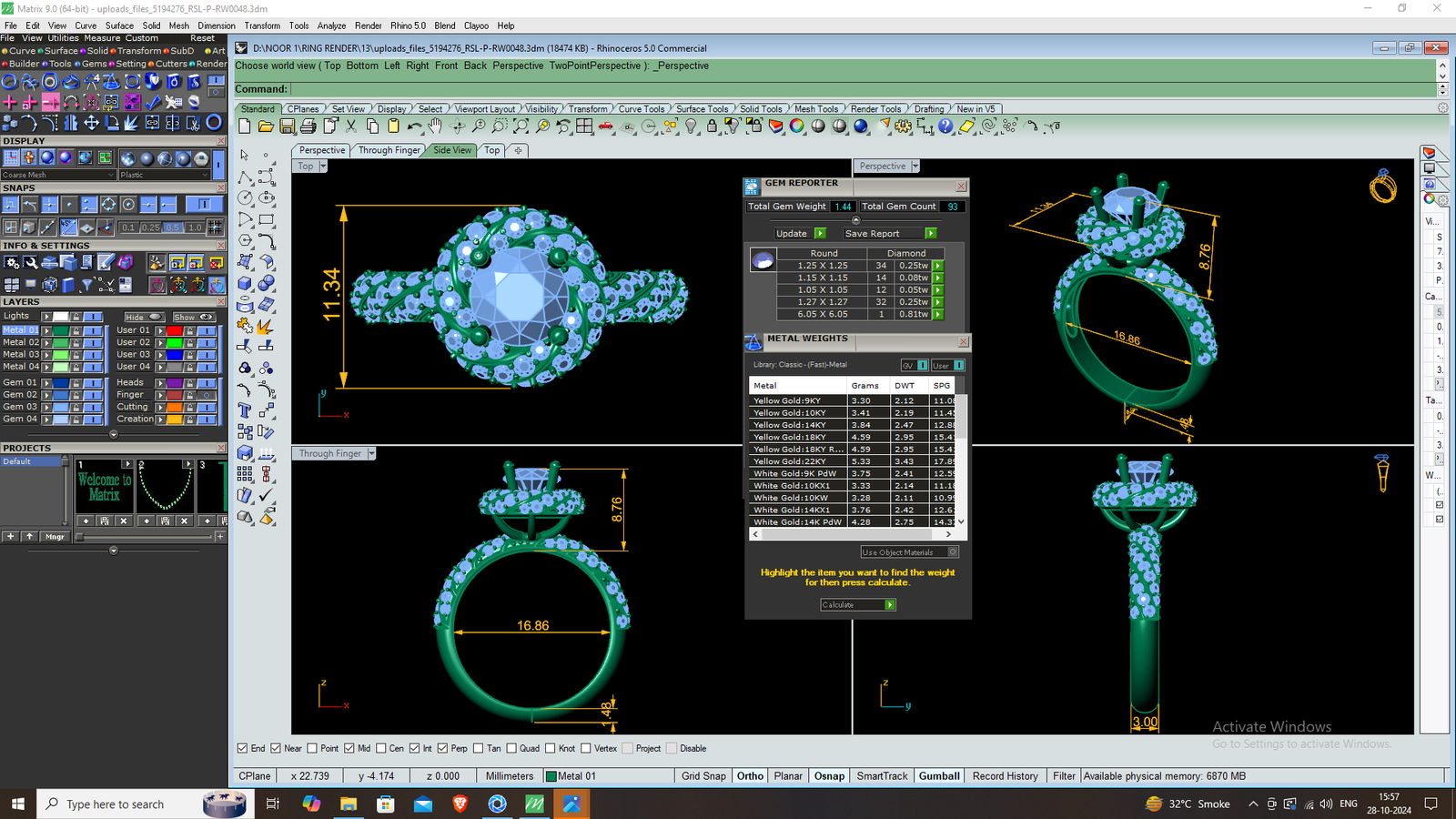The image size is (1456, 819).
Task: Click the Cutting layer orange color swatch
Action: (x=175, y=407)
